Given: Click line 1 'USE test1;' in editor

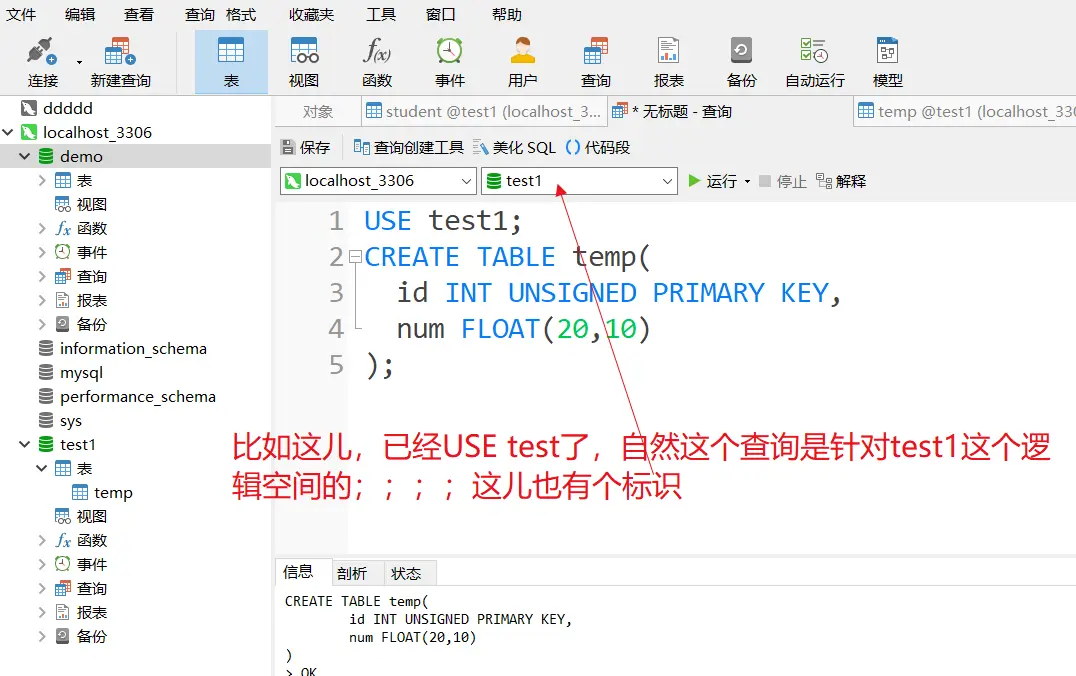Looking at the screenshot, I should pos(443,221).
